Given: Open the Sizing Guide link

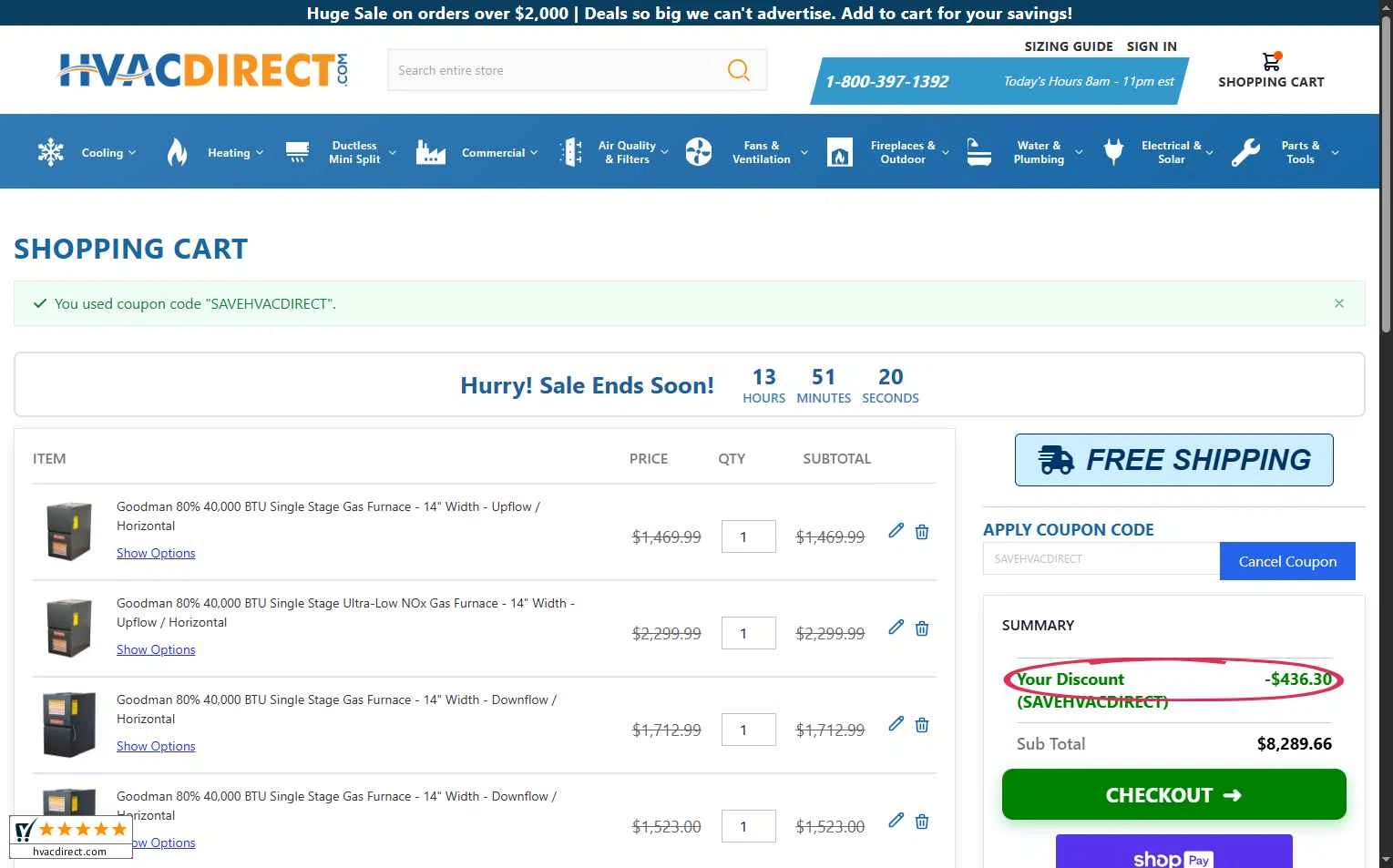Looking at the screenshot, I should pyautogui.click(x=1069, y=46).
